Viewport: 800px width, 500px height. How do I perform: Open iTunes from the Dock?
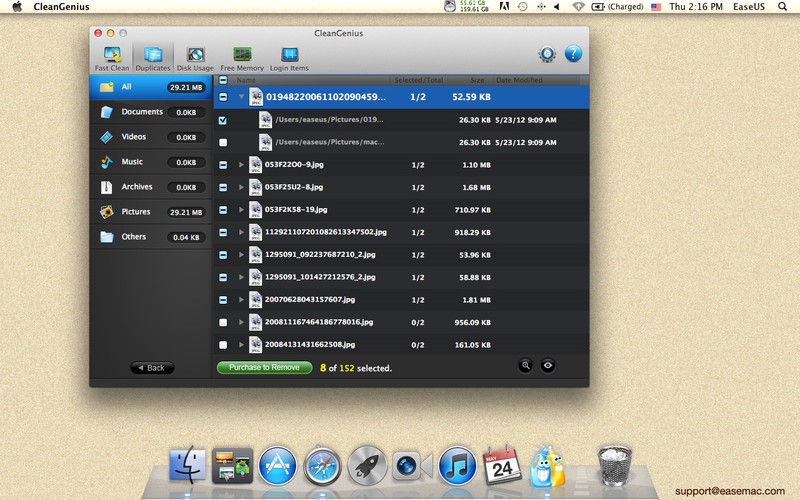[x=457, y=465]
